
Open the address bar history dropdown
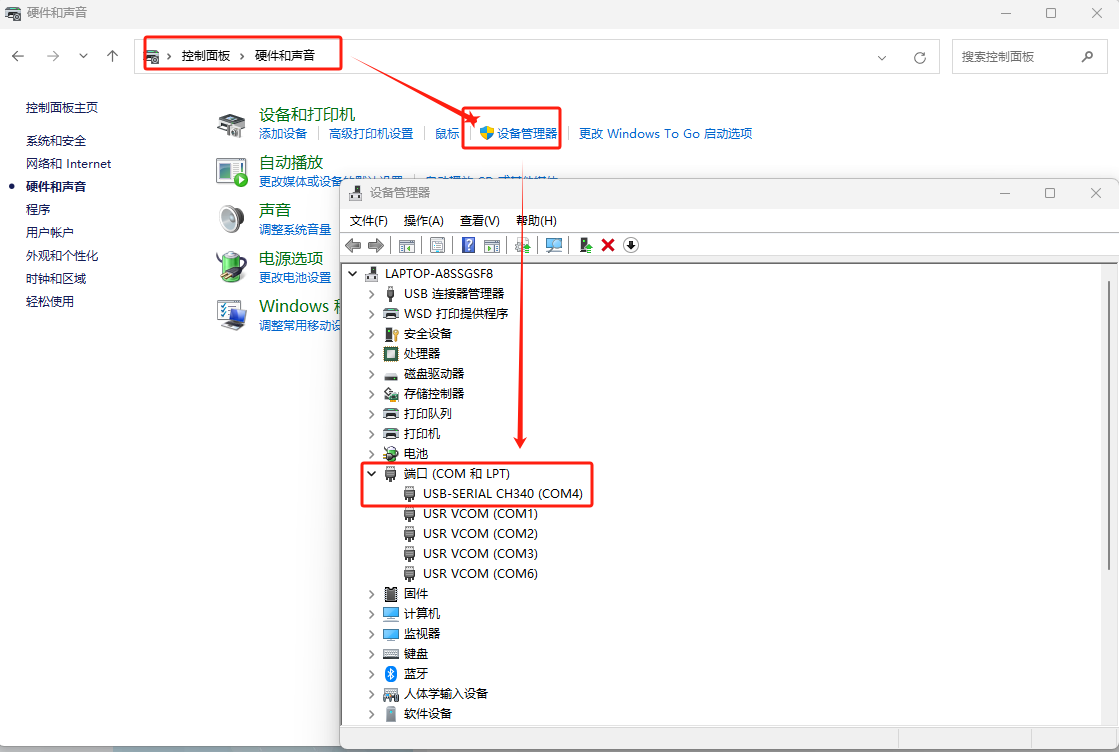coord(882,57)
